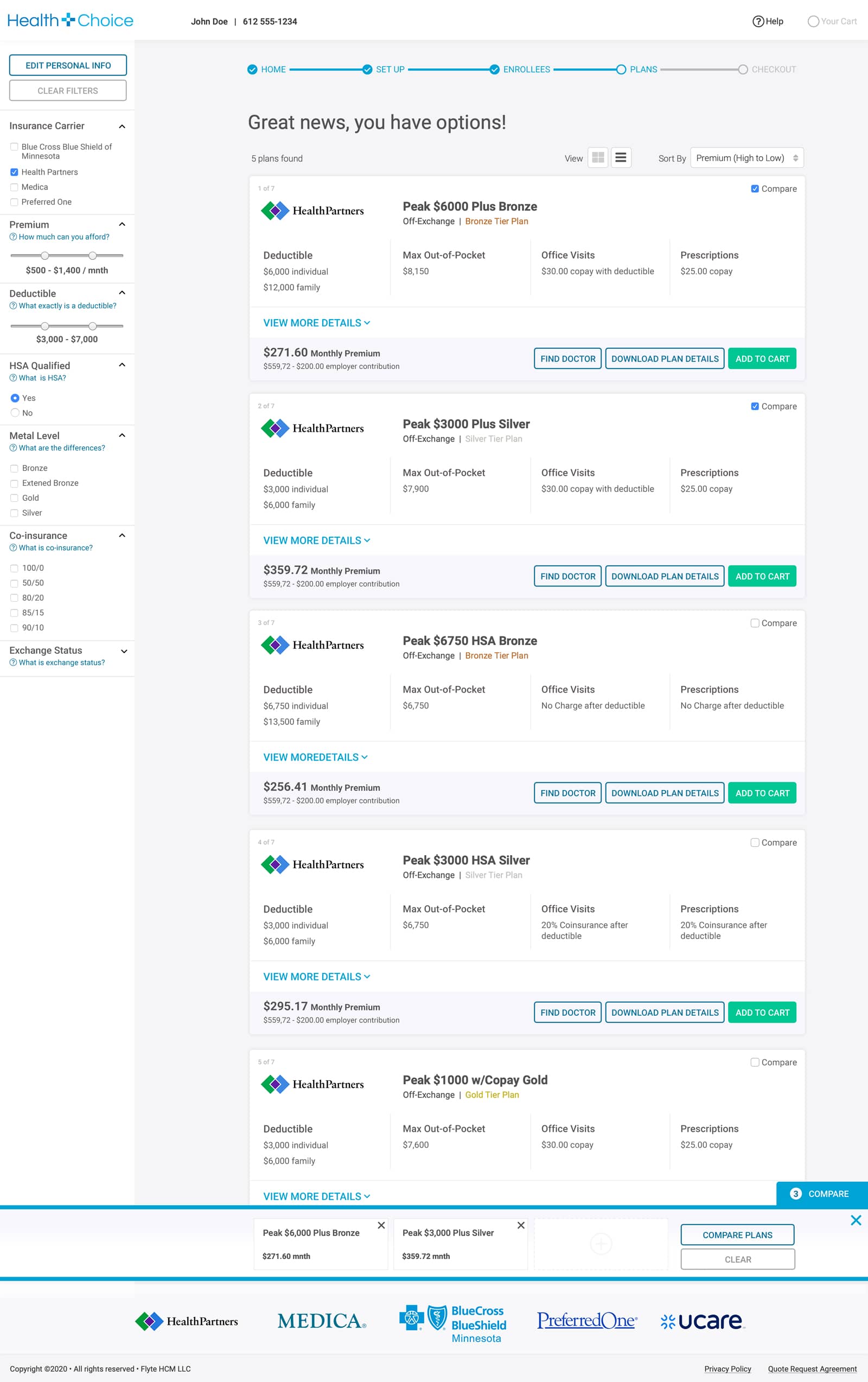Select HSA Qualified 'Yes' radio
Screen dimensions: 868x1382
(15, 398)
